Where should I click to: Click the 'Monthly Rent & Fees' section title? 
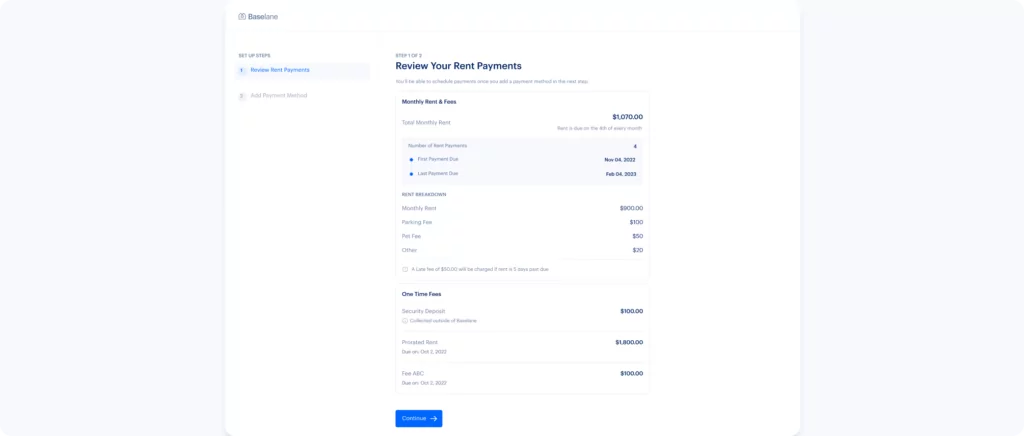(430, 102)
